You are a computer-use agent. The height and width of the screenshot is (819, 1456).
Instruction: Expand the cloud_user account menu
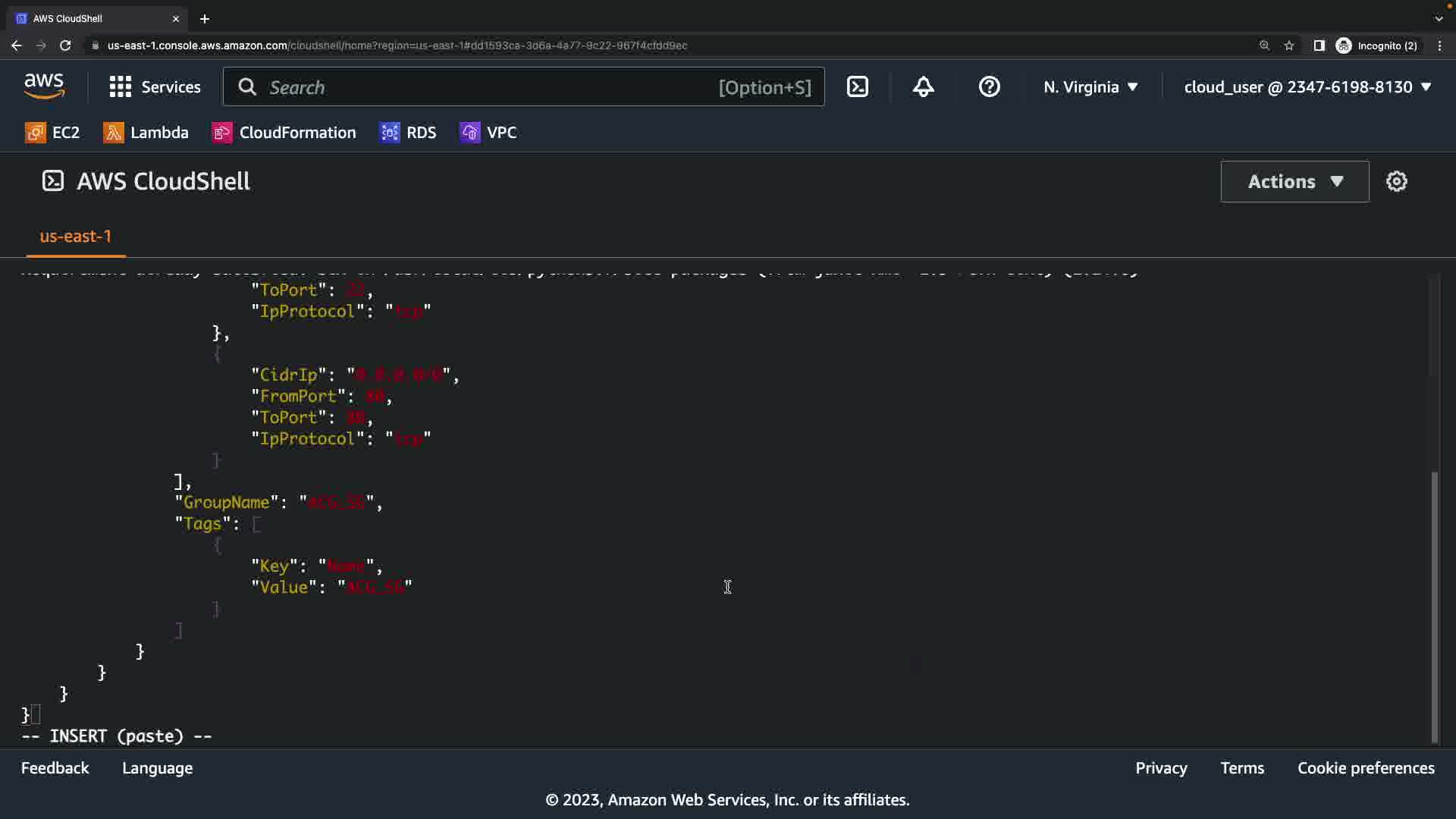1307,87
